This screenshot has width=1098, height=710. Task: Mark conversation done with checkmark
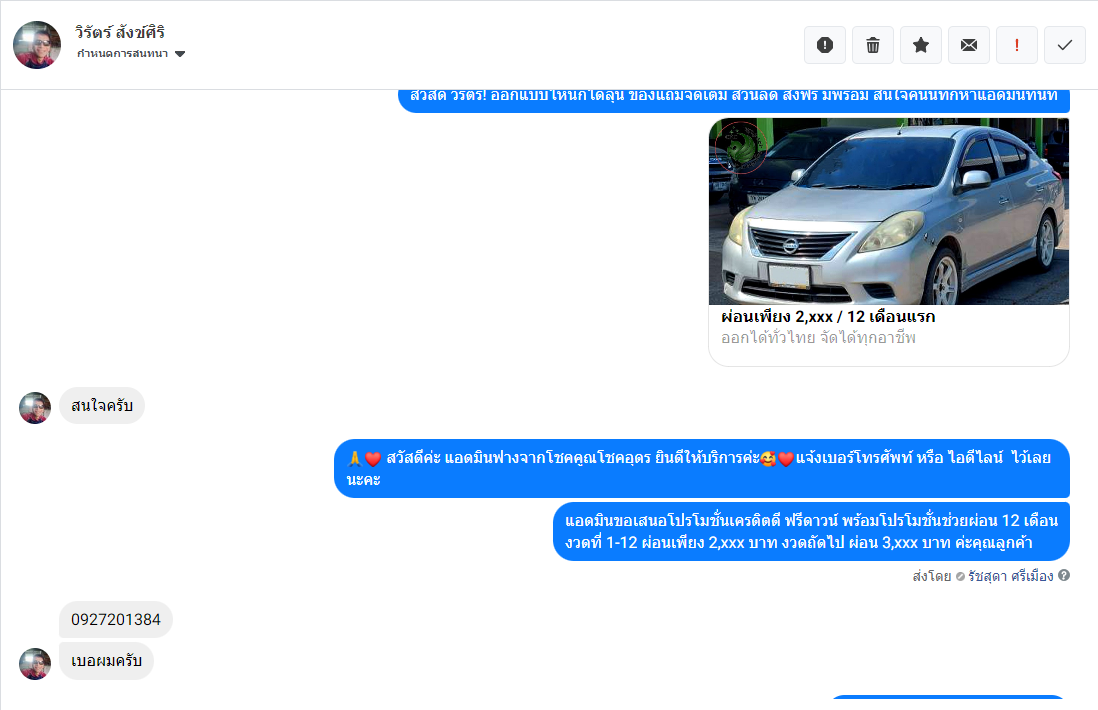1064,46
